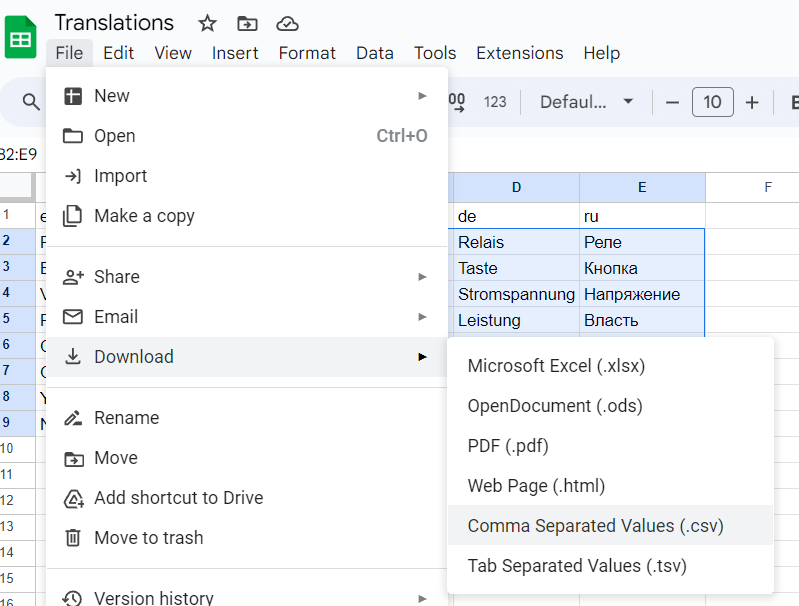
Task: Open the File menu
Action: coord(69,53)
